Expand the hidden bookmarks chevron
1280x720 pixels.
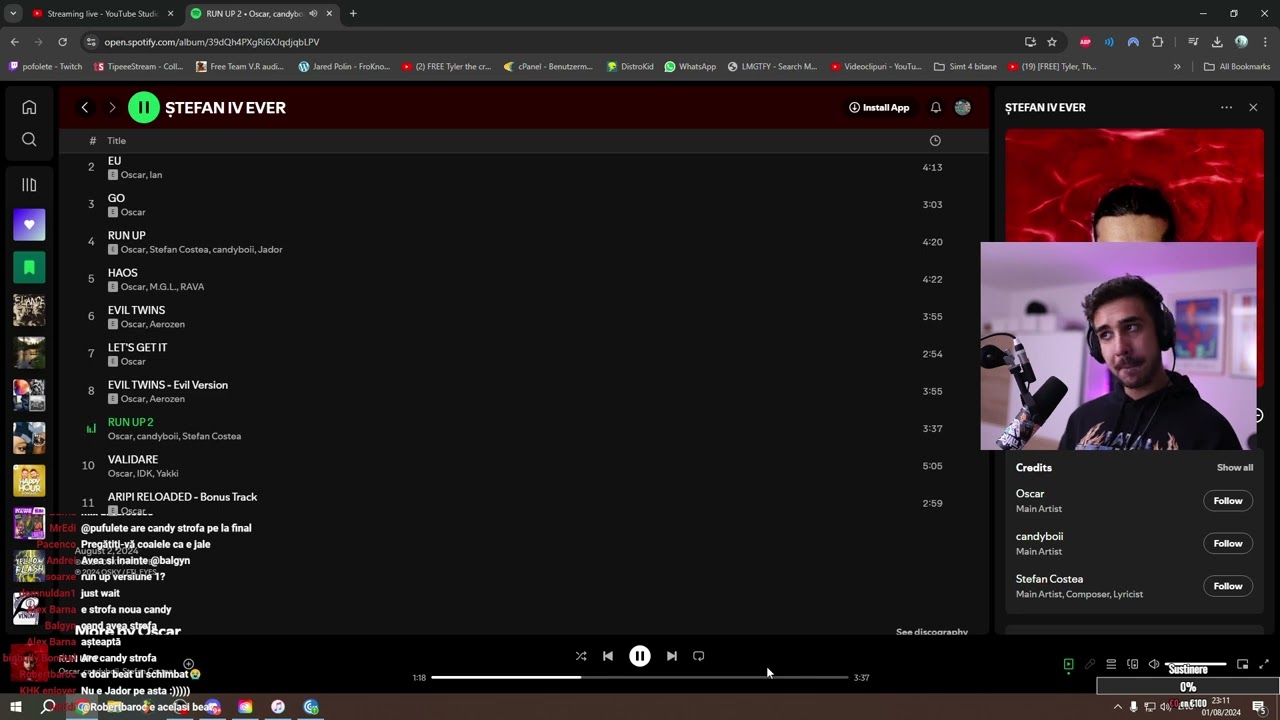click(x=1177, y=67)
